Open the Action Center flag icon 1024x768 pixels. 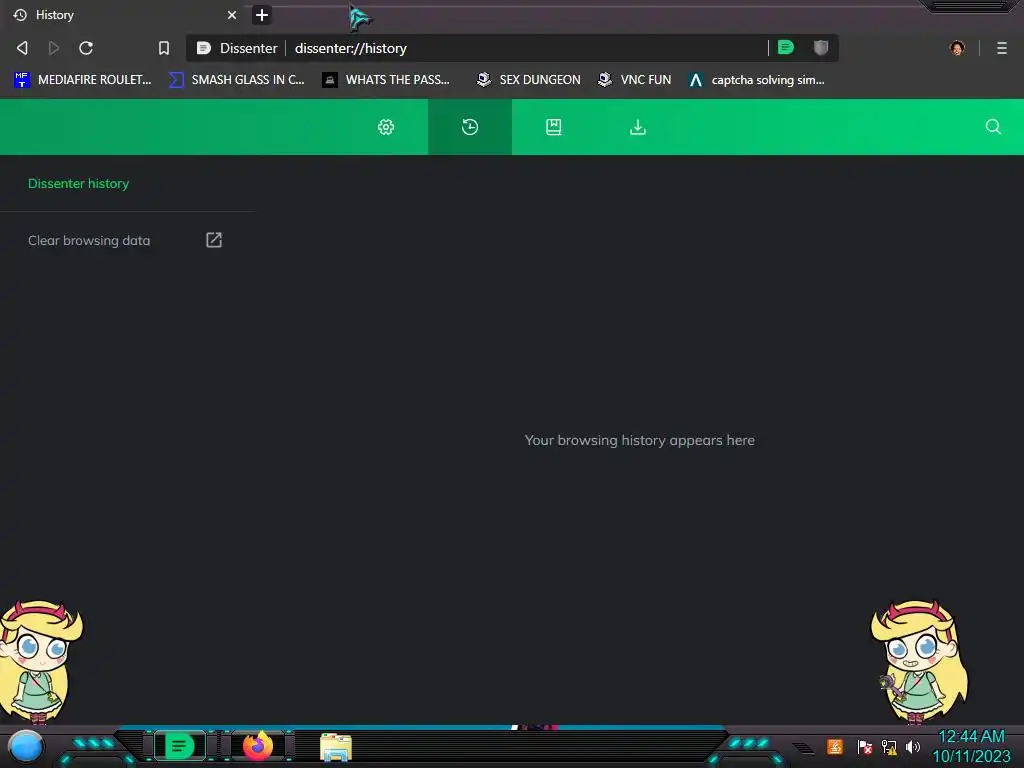(864, 746)
